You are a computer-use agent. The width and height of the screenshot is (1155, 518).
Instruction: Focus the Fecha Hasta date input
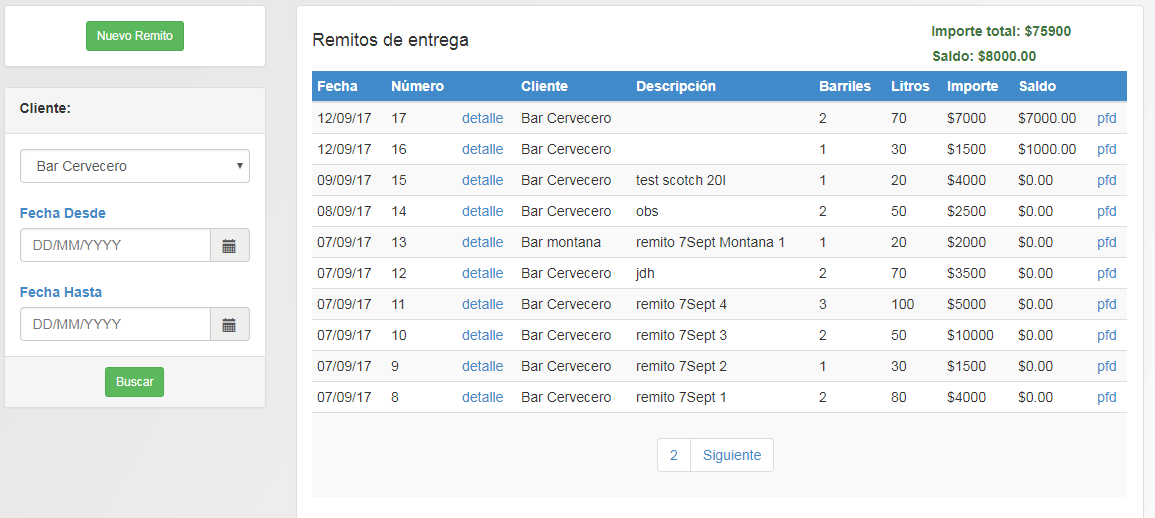(115, 324)
